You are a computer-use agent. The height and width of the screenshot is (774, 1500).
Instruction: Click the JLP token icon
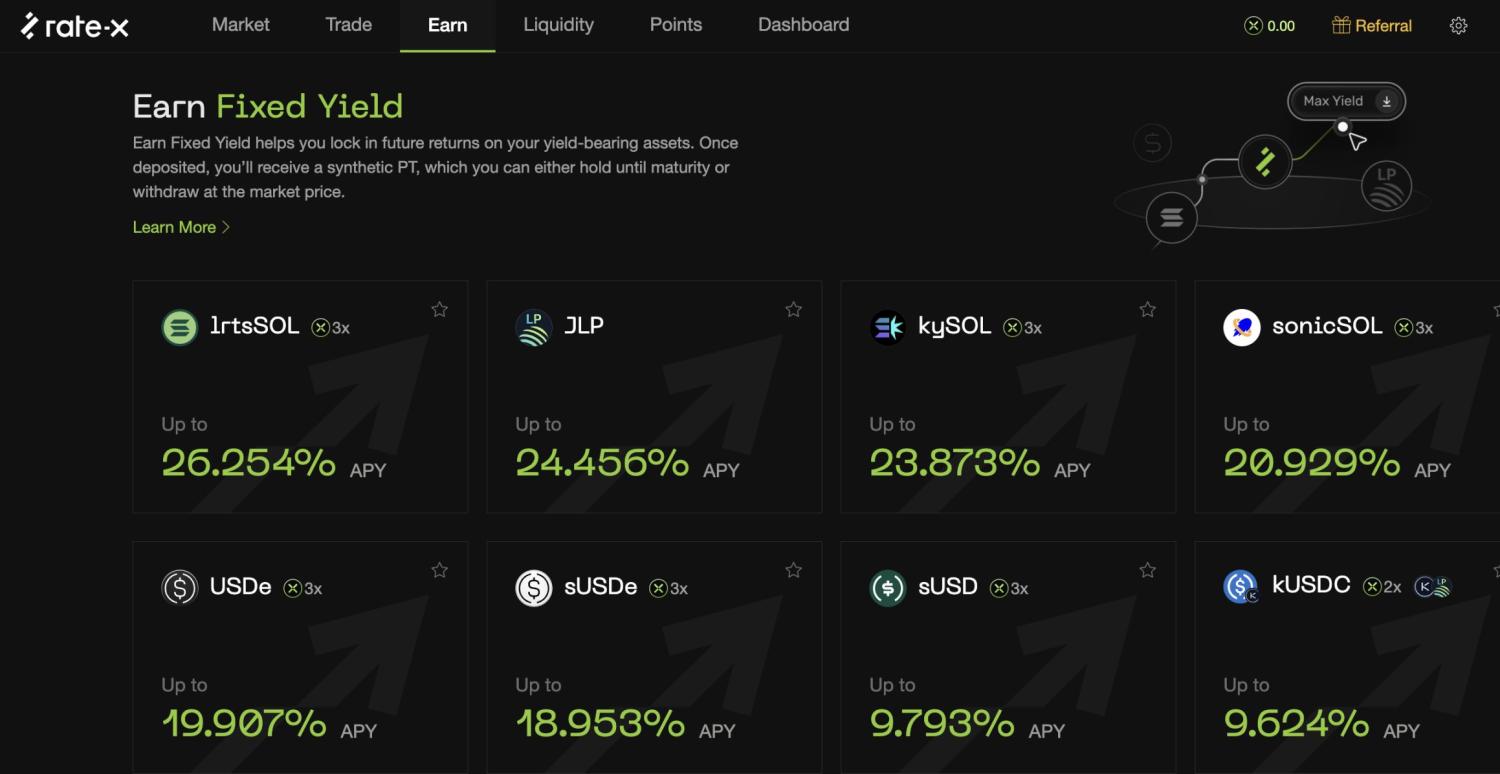[x=534, y=327]
